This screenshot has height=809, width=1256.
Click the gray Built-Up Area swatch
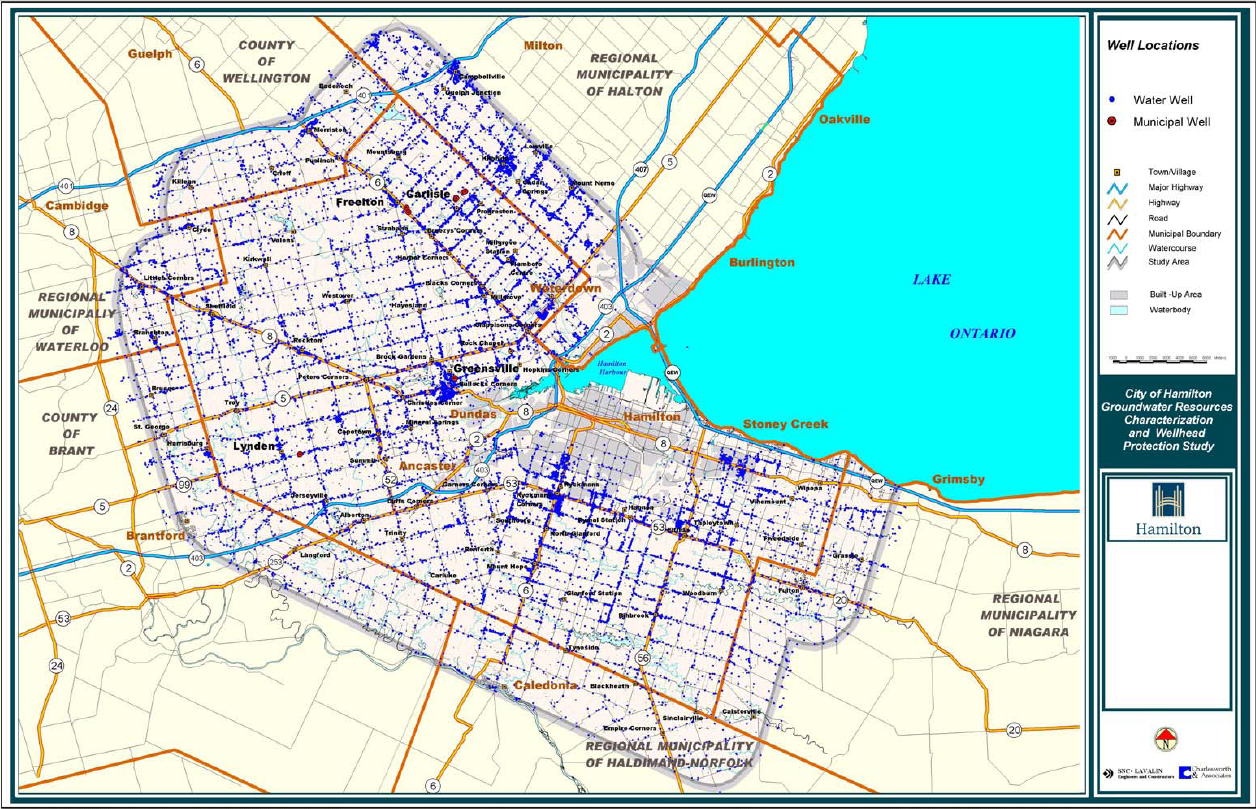[1118, 295]
